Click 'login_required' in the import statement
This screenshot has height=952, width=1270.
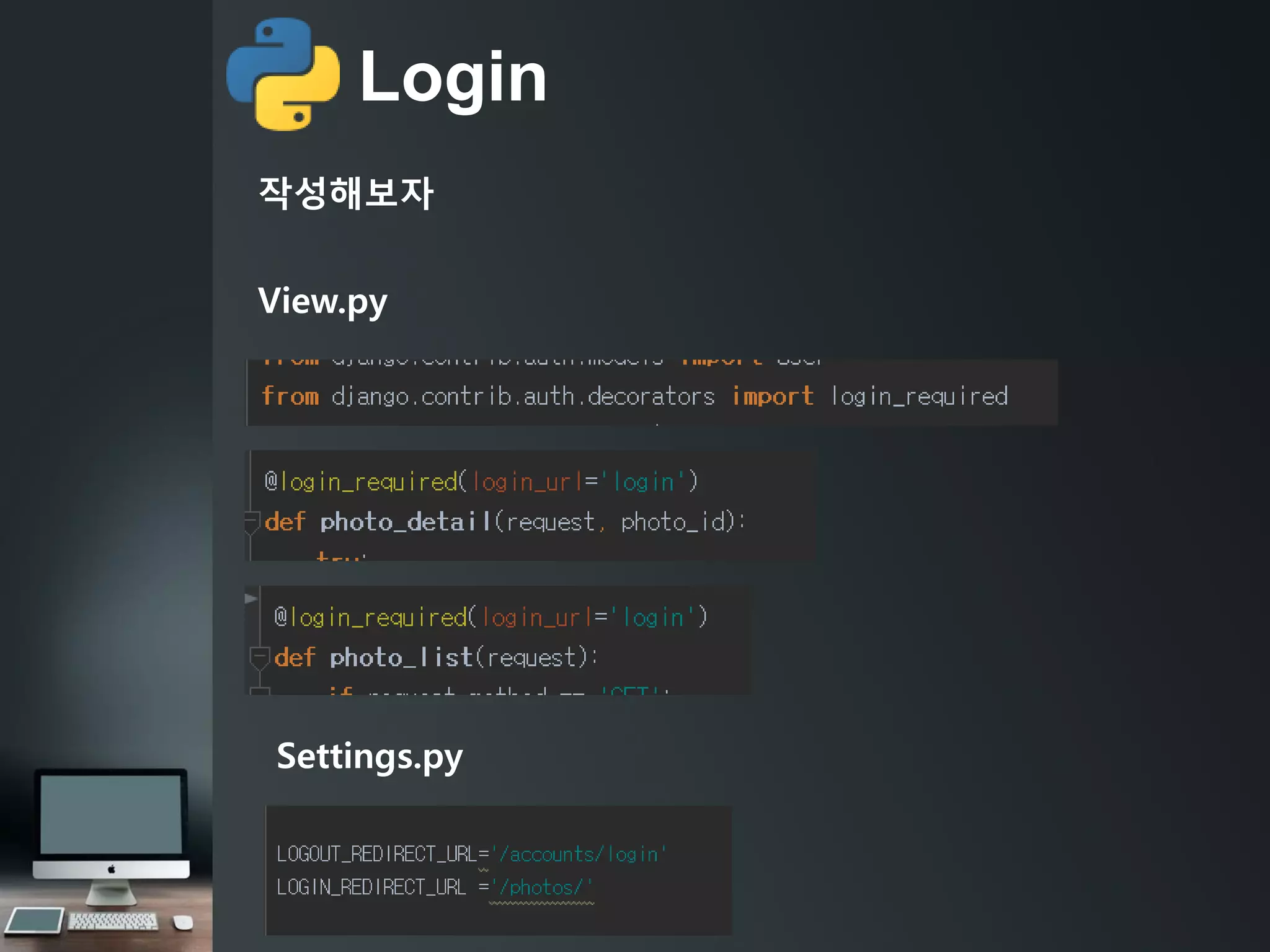(919, 397)
